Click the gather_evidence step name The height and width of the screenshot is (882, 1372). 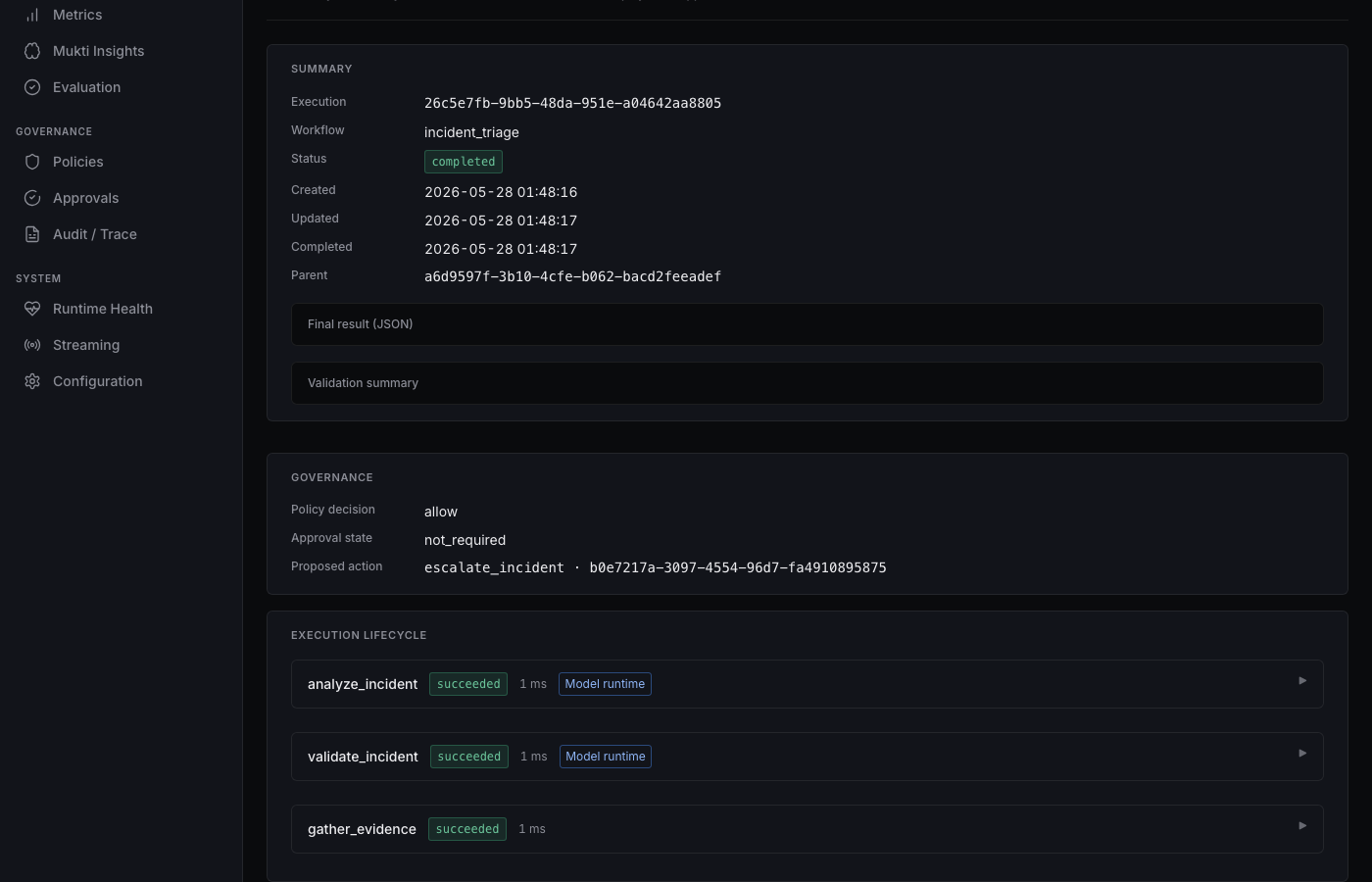point(362,829)
